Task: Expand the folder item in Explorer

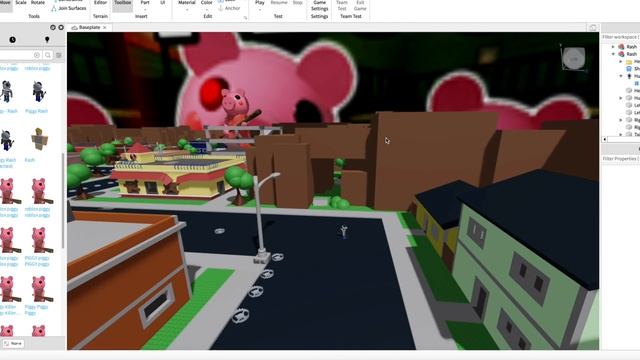Action: (621, 61)
